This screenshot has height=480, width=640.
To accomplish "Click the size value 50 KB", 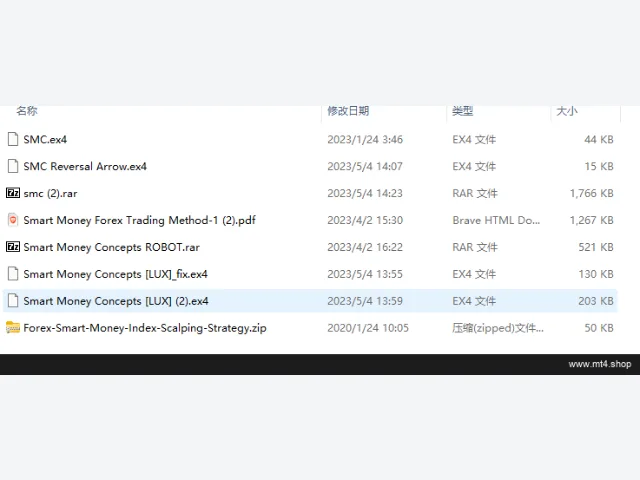I will click(599, 328).
